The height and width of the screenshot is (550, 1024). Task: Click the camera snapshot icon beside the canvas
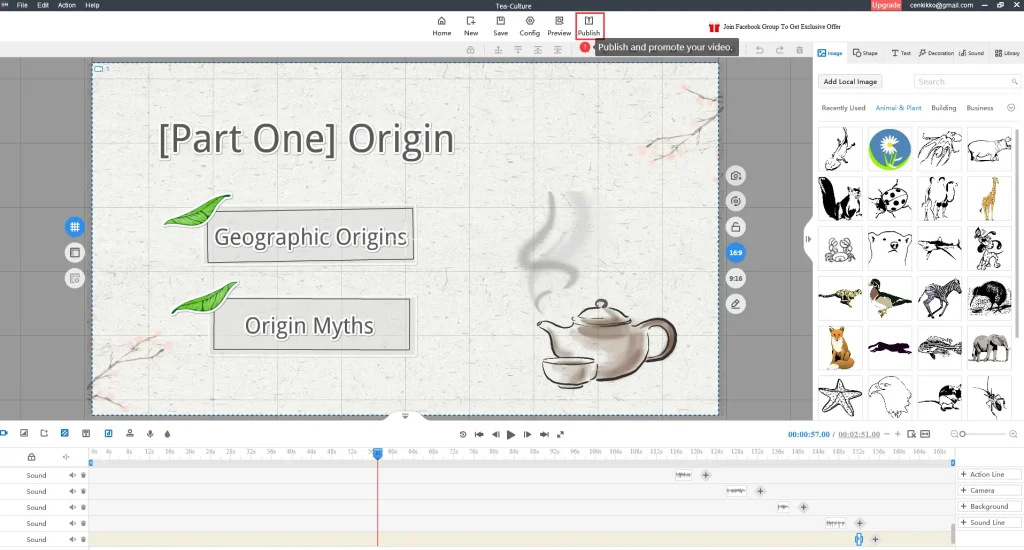736,176
